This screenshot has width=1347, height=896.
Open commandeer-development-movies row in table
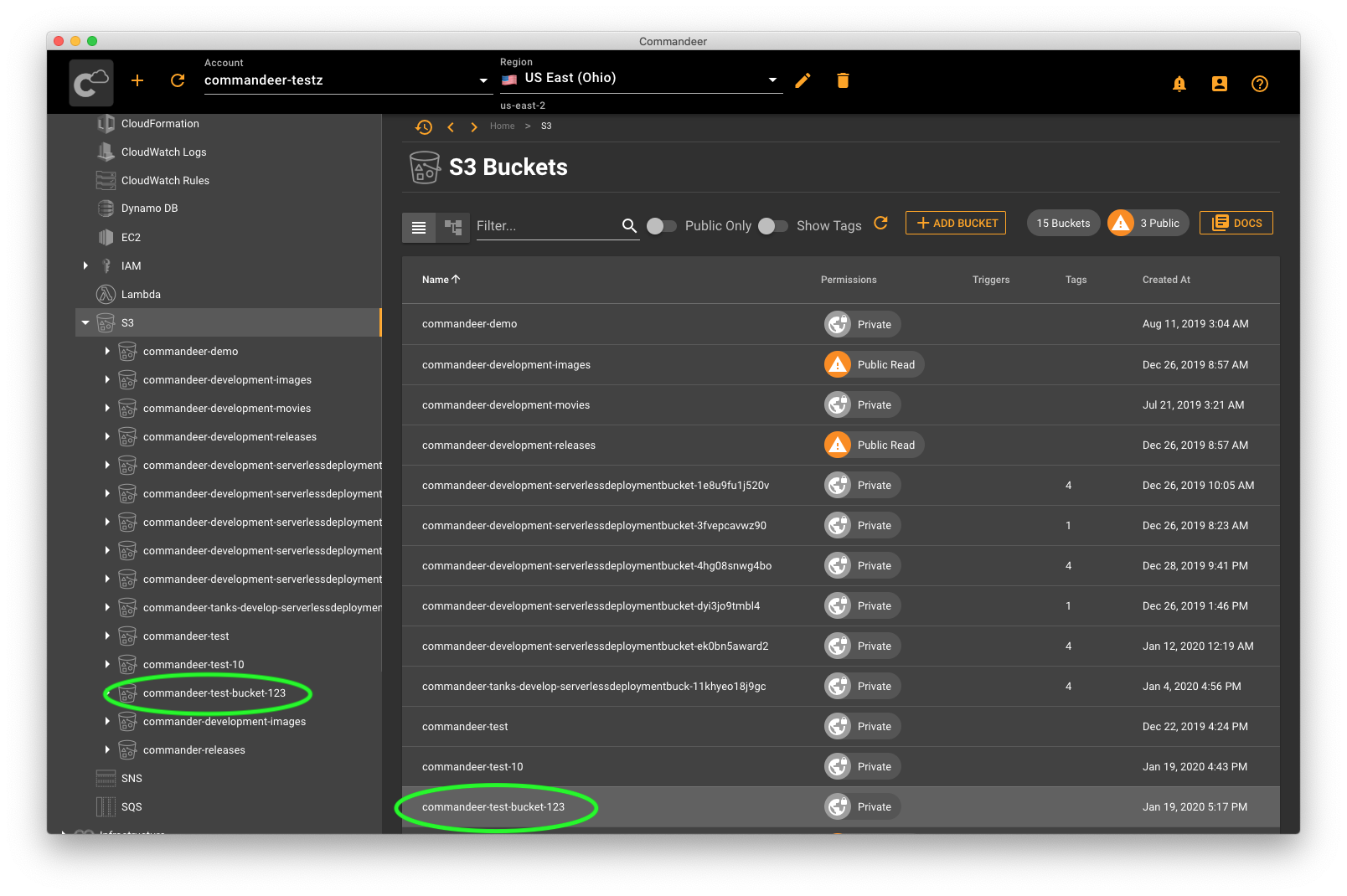840,405
